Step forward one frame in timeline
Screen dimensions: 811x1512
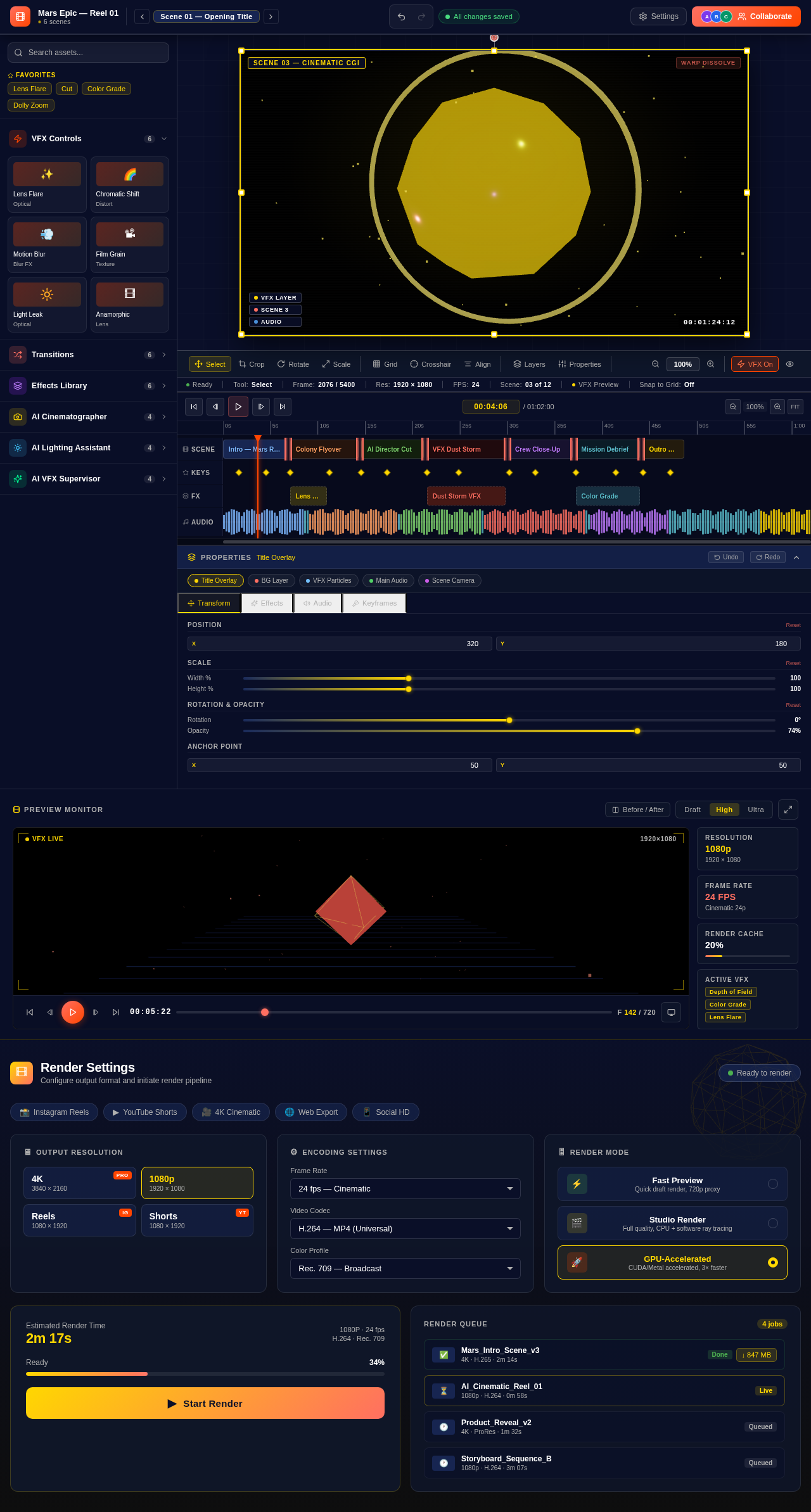261,407
